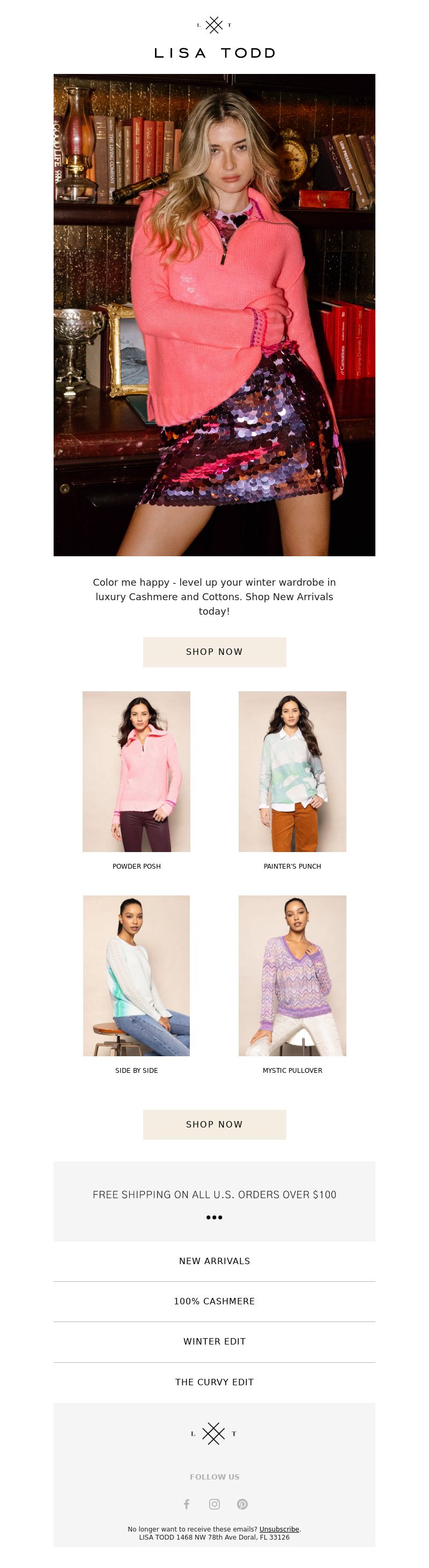Click the three dots below free shipping

tap(214, 1218)
